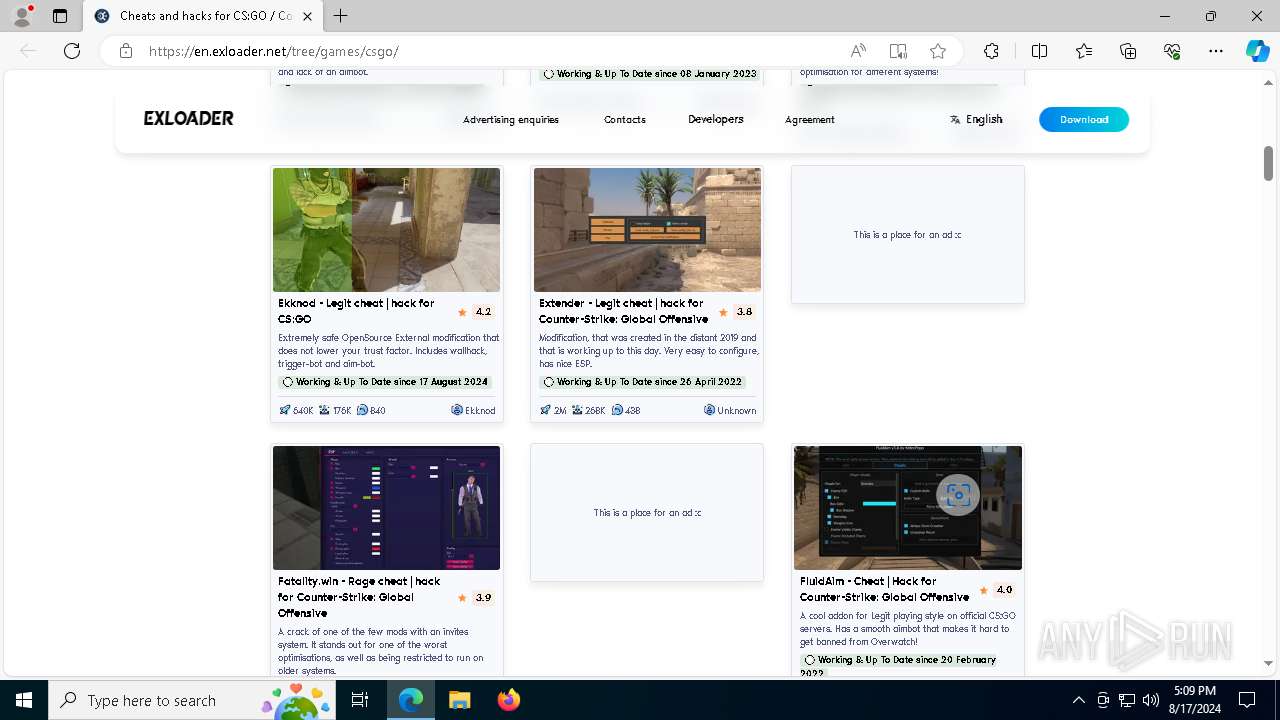Click the taskbar search box
The width and height of the screenshot is (1280, 720).
coord(191,700)
